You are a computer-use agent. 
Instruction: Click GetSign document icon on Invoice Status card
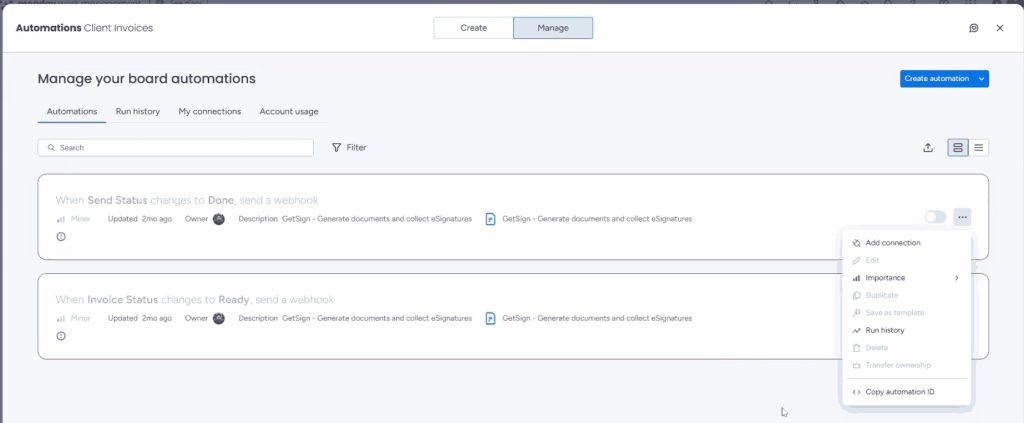490,319
